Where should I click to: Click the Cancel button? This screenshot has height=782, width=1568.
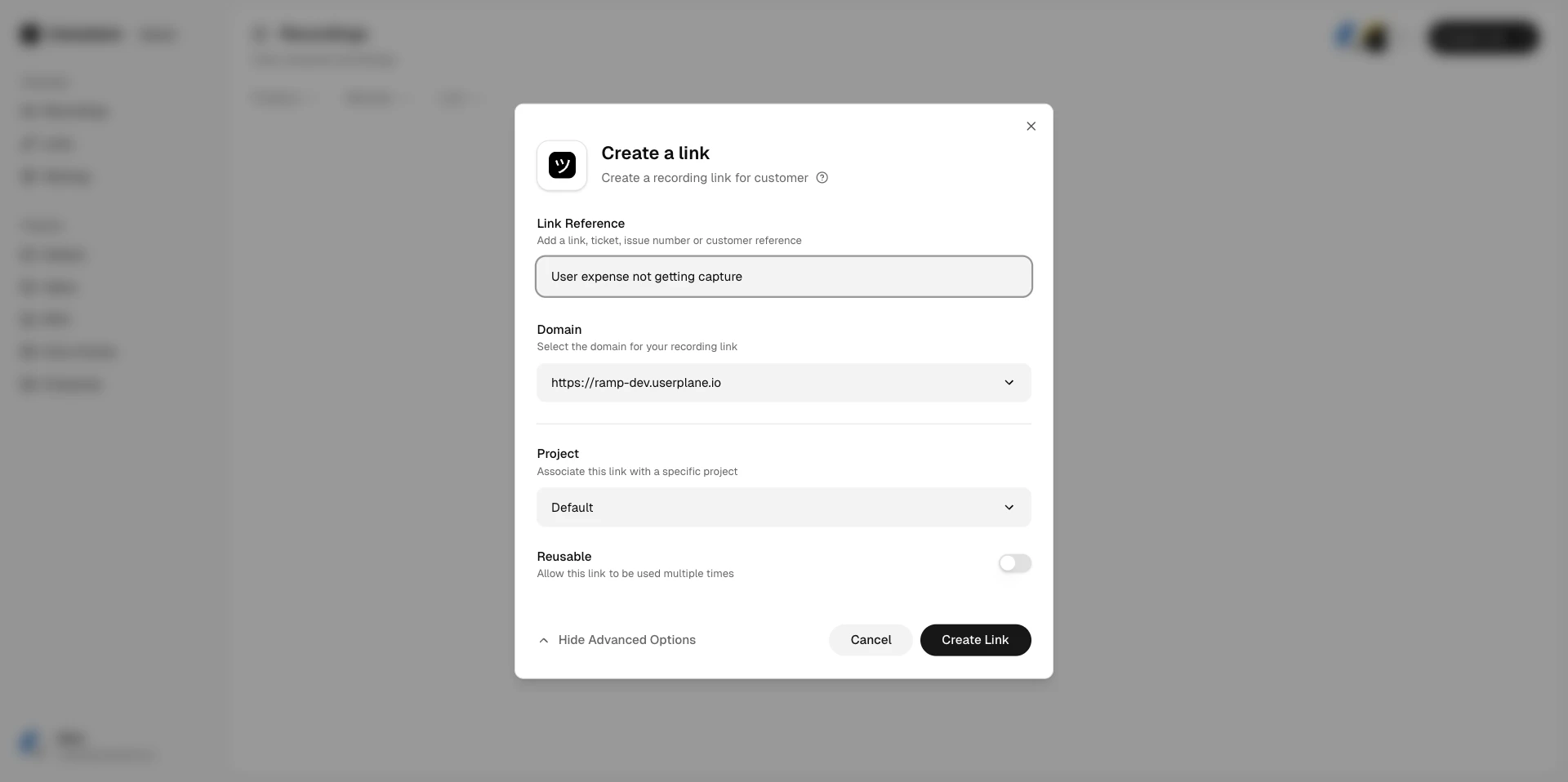(x=871, y=640)
